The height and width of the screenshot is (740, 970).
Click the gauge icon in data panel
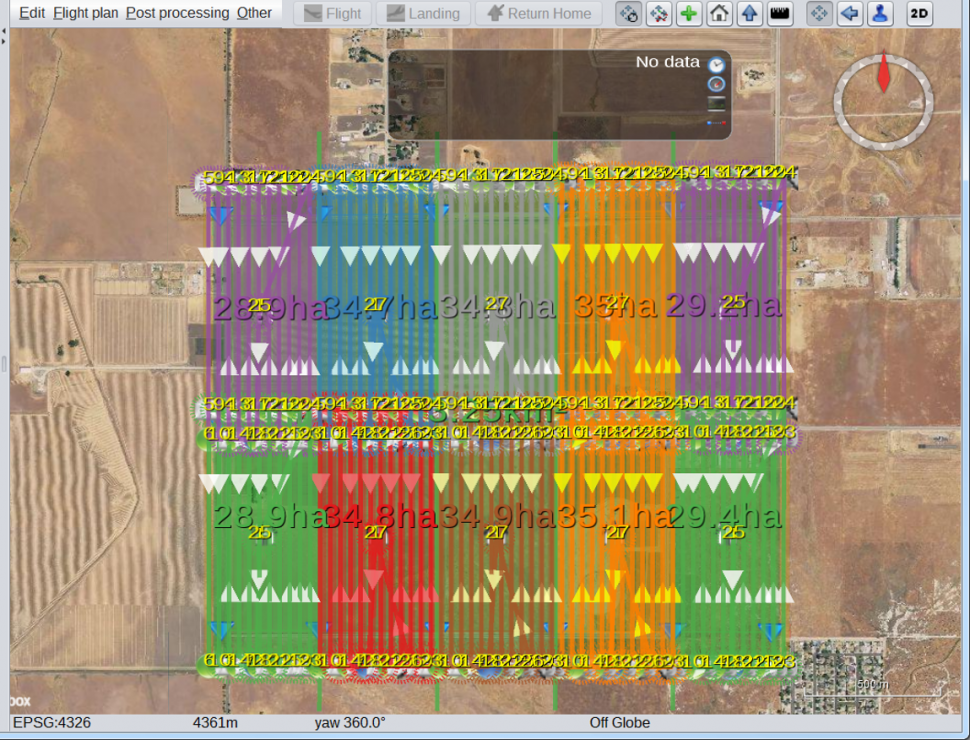716,84
